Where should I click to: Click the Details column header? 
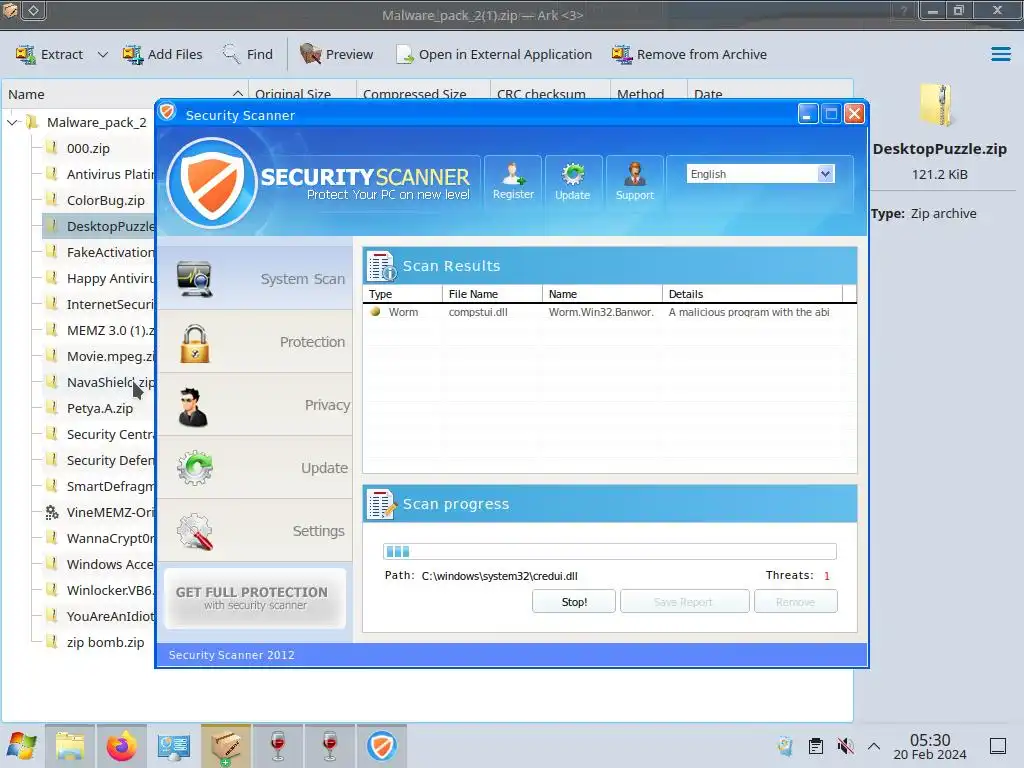(x=752, y=294)
